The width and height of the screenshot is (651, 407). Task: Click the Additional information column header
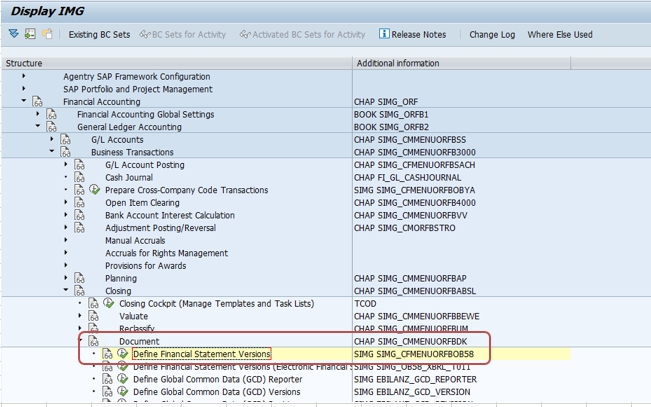(462, 63)
